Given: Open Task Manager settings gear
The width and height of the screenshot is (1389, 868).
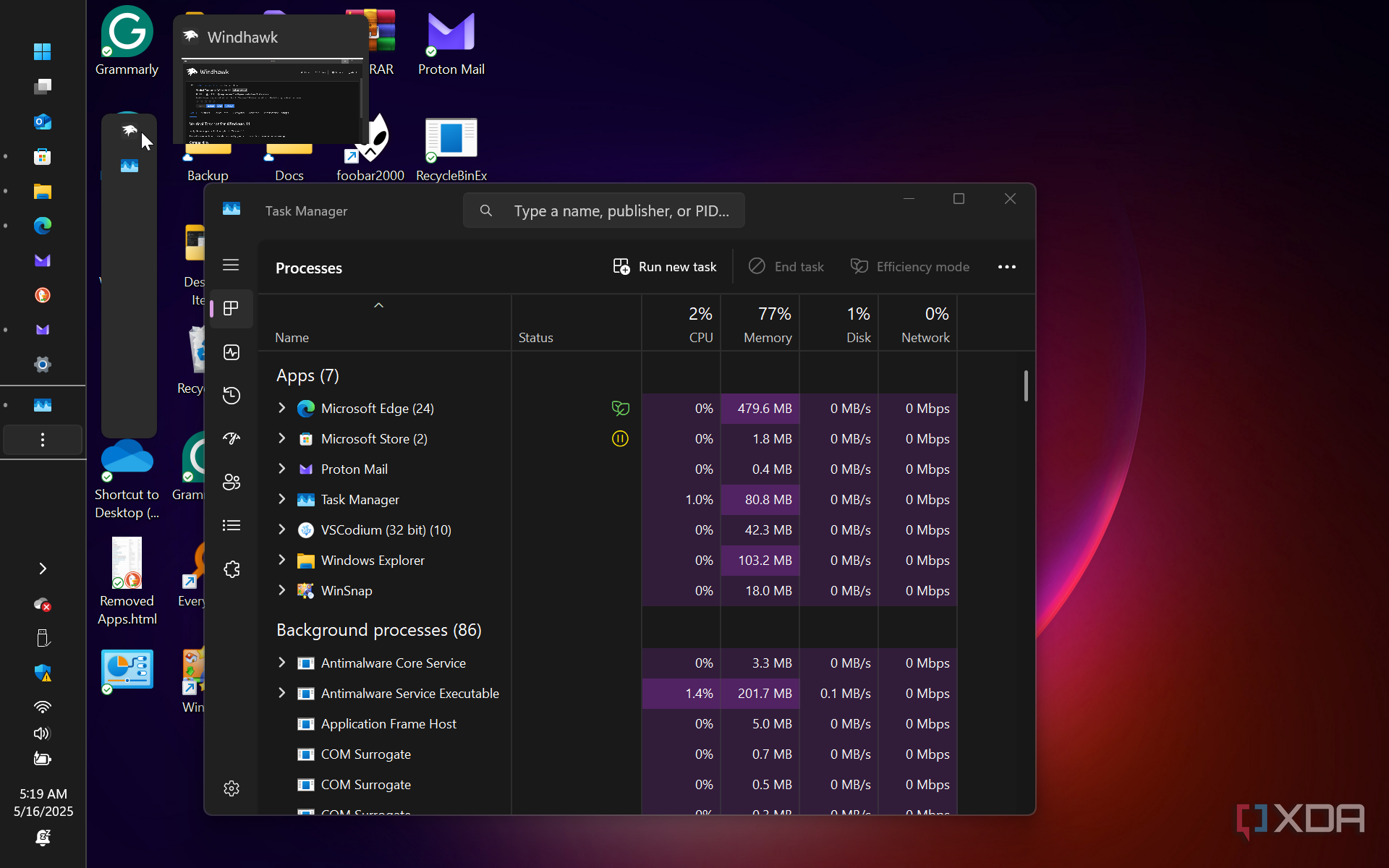Looking at the screenshot, I should pos(231,788).
